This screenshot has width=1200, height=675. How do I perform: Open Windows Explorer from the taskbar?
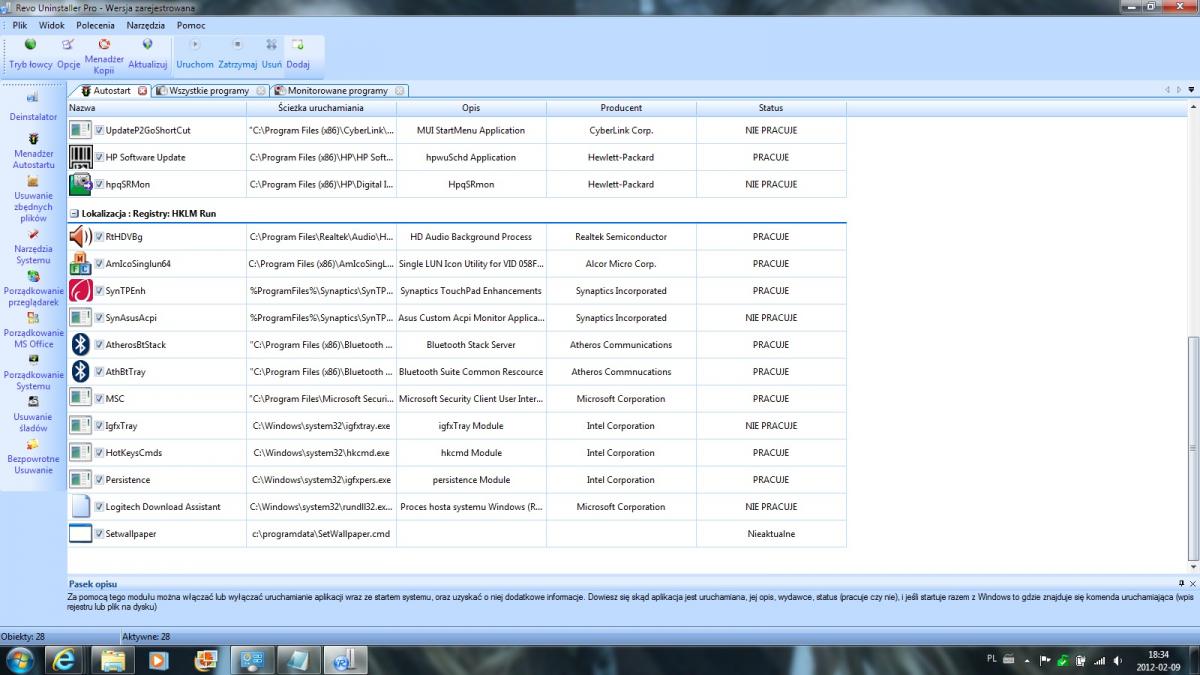[x=112, y=660]
